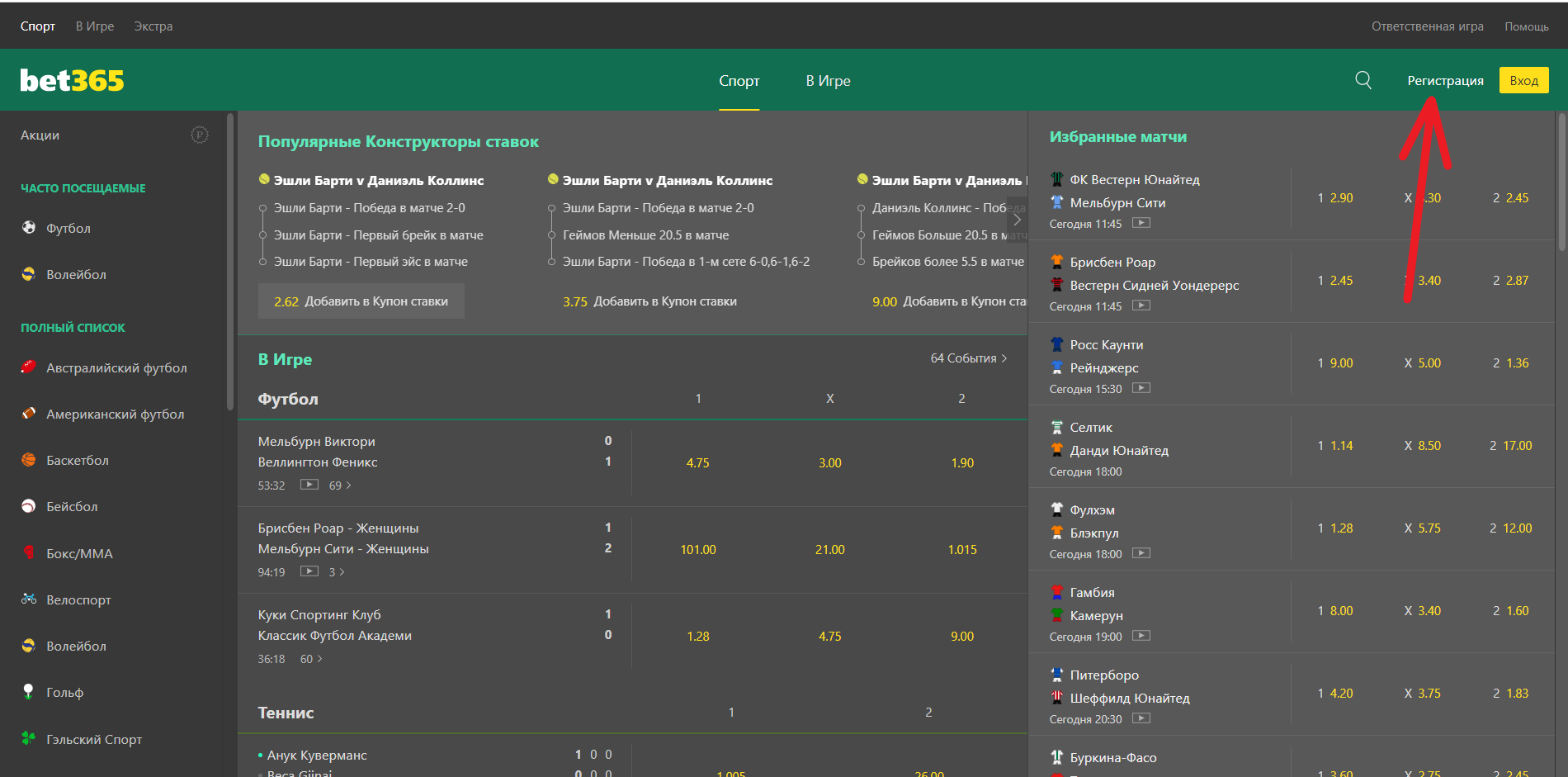Click the Гэльский Спорт shamrock icon
1568x777 pixels.
pos(29,737)
